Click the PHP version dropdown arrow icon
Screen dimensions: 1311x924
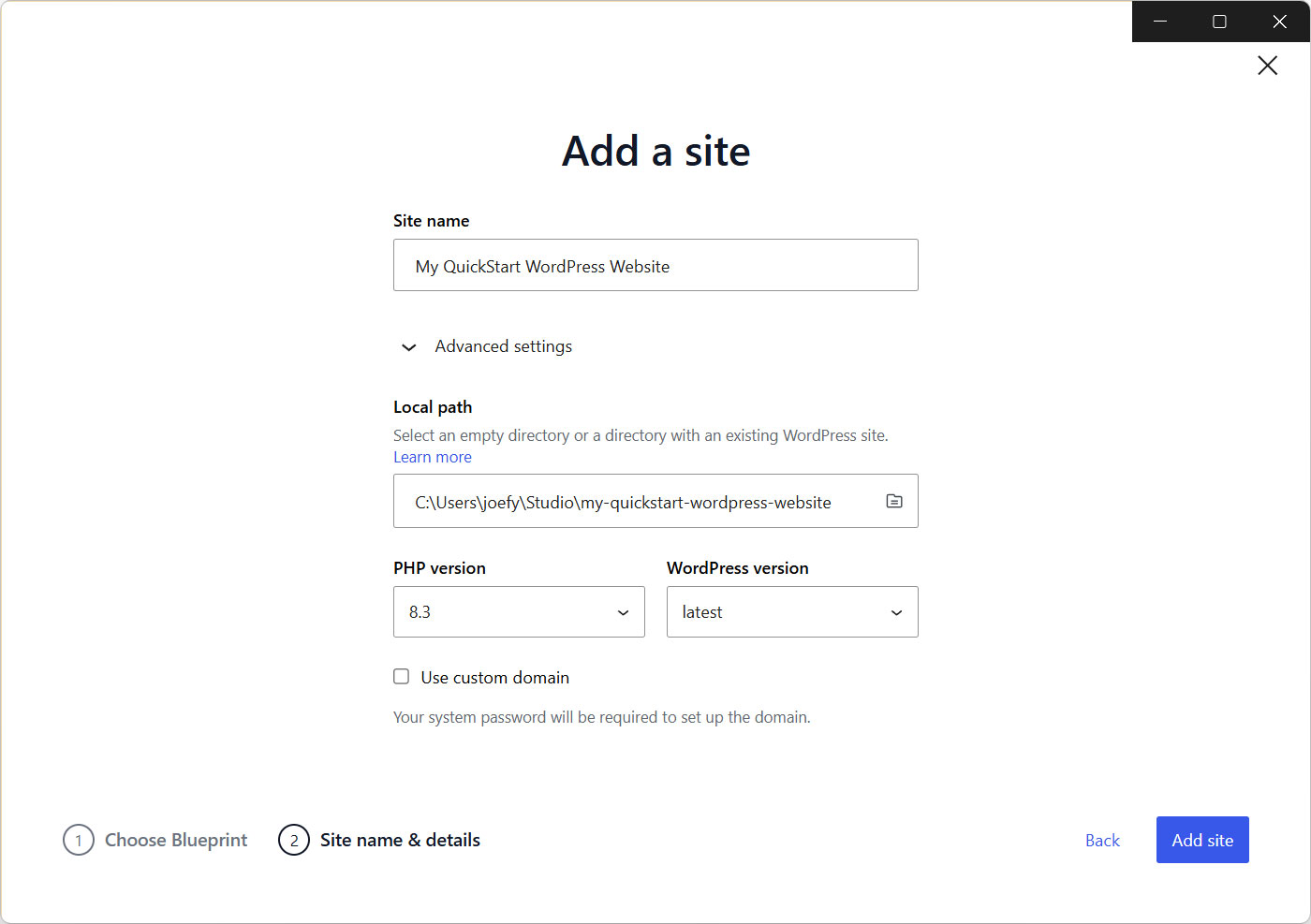[623, 611]
